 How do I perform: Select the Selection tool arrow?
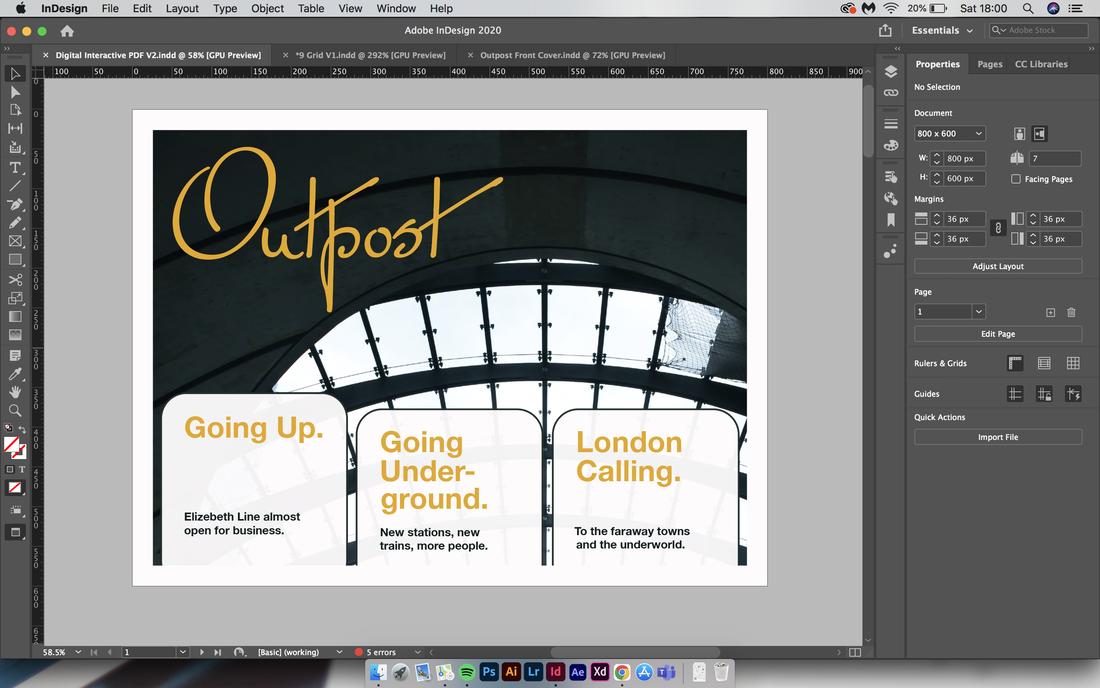click(x=15, y=74)
